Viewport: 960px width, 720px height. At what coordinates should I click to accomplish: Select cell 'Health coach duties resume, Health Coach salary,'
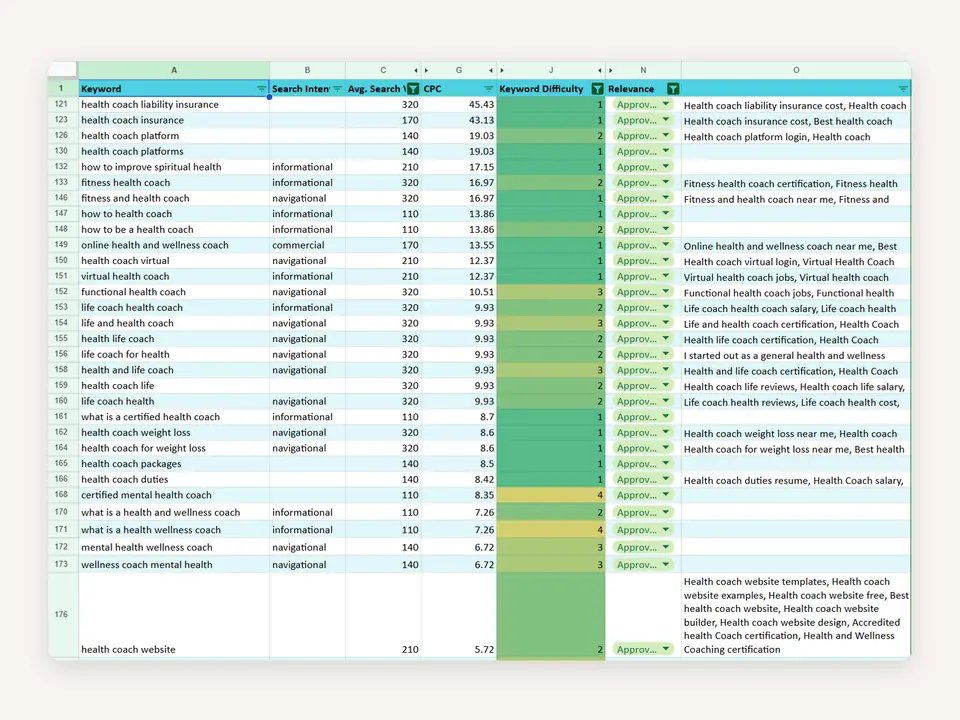tap(796, 479)
